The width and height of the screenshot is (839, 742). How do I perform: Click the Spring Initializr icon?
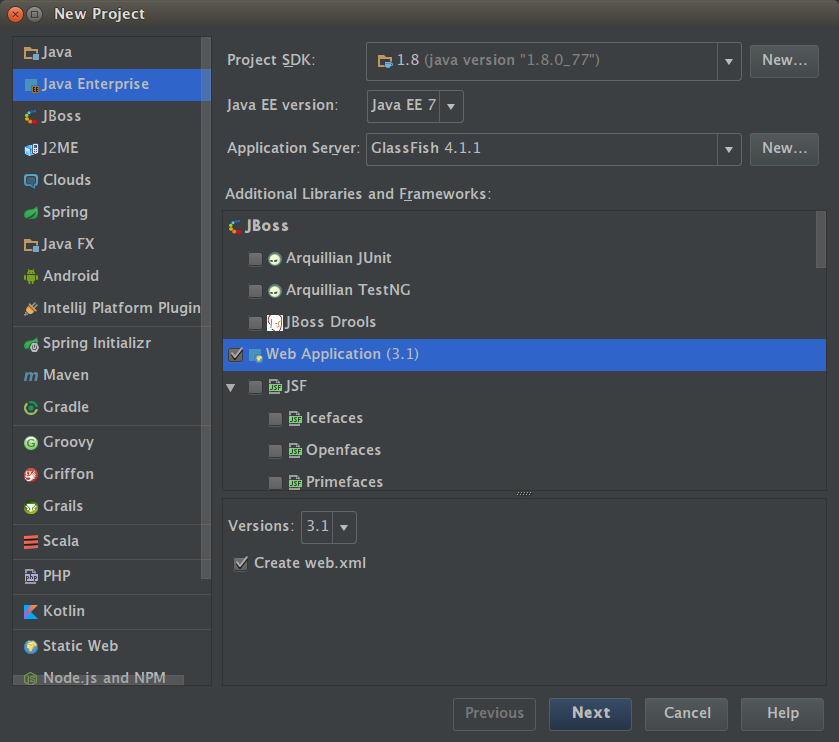pos(31,344)
